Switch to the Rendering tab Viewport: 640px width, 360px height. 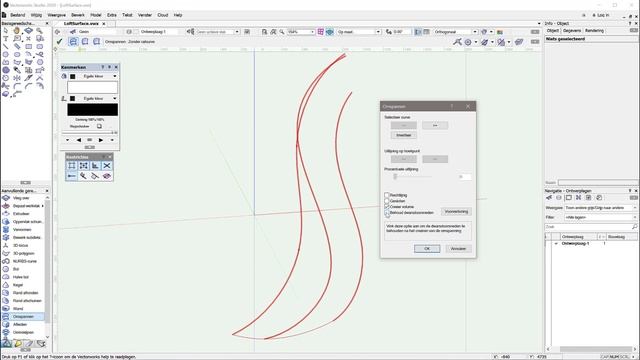tap(594, 31)
